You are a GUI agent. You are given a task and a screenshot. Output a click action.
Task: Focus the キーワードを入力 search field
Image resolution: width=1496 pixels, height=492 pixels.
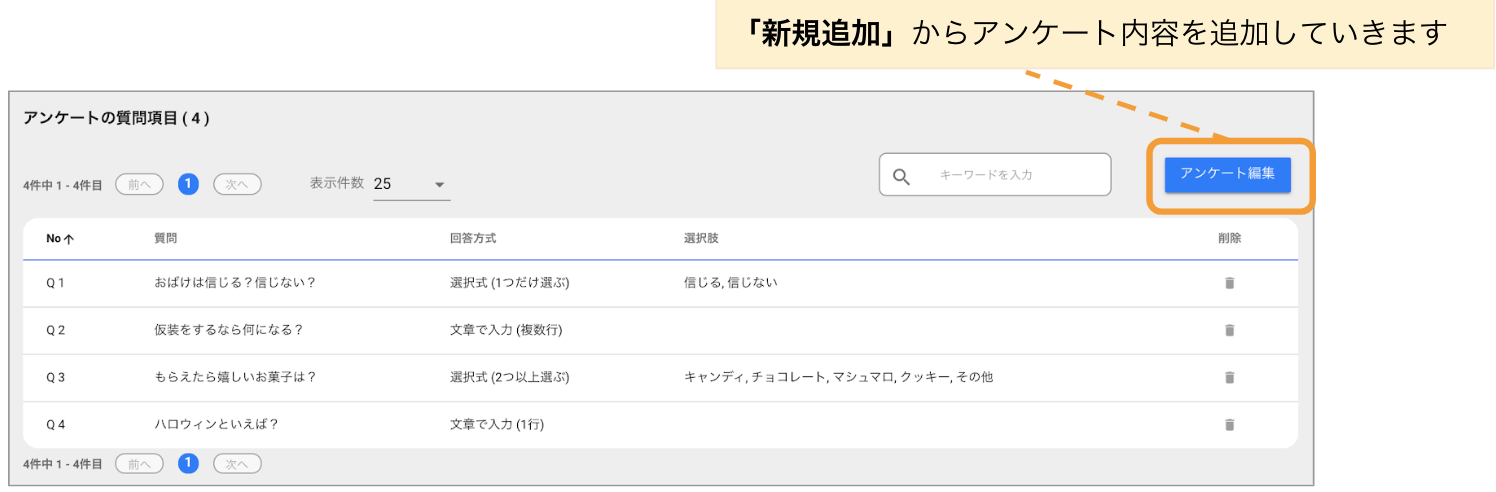coord(995,174)
